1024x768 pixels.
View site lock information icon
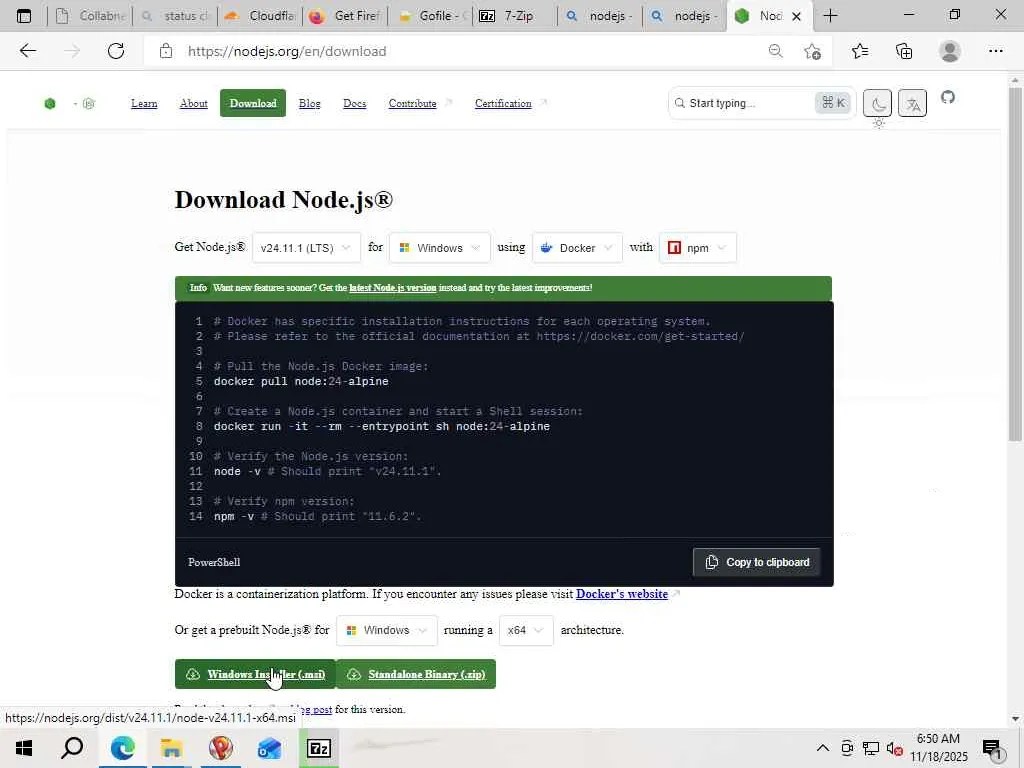pyautogui.click(x=166, y=51)
